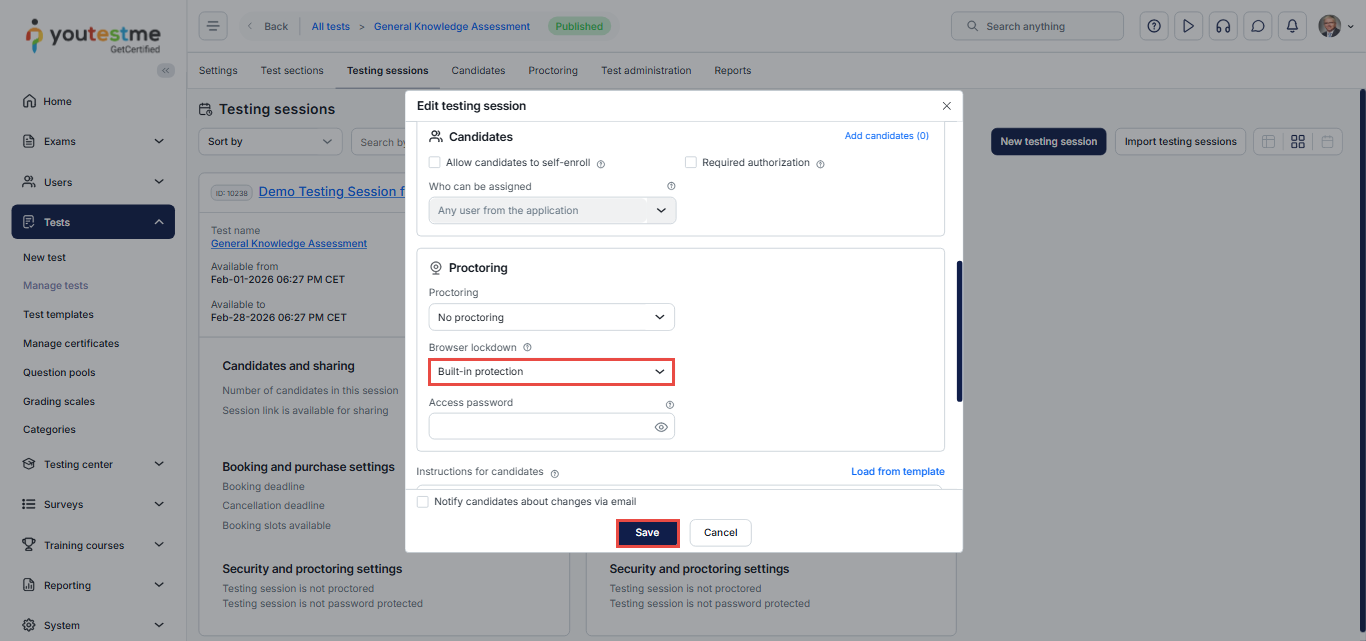
Task: Open the chat bubble icon
Action: tap(1258, 26)
